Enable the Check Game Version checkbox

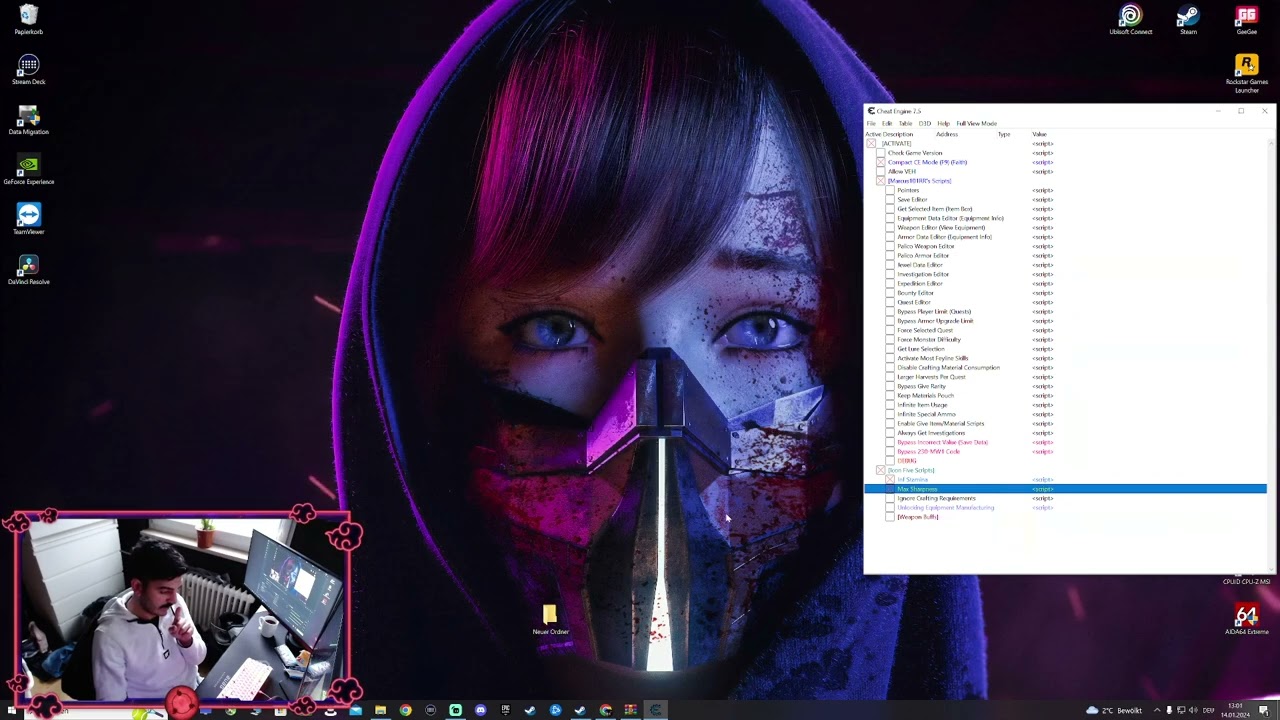point(880,153)
